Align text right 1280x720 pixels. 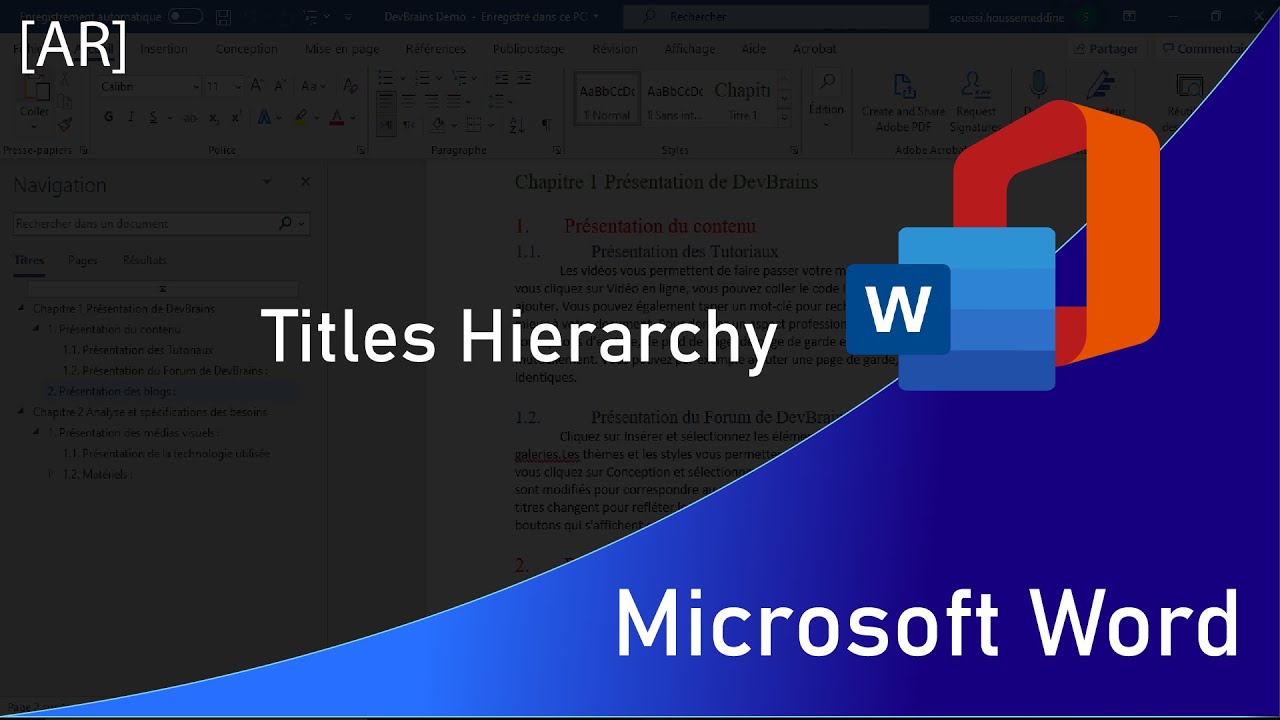[430, 101]
